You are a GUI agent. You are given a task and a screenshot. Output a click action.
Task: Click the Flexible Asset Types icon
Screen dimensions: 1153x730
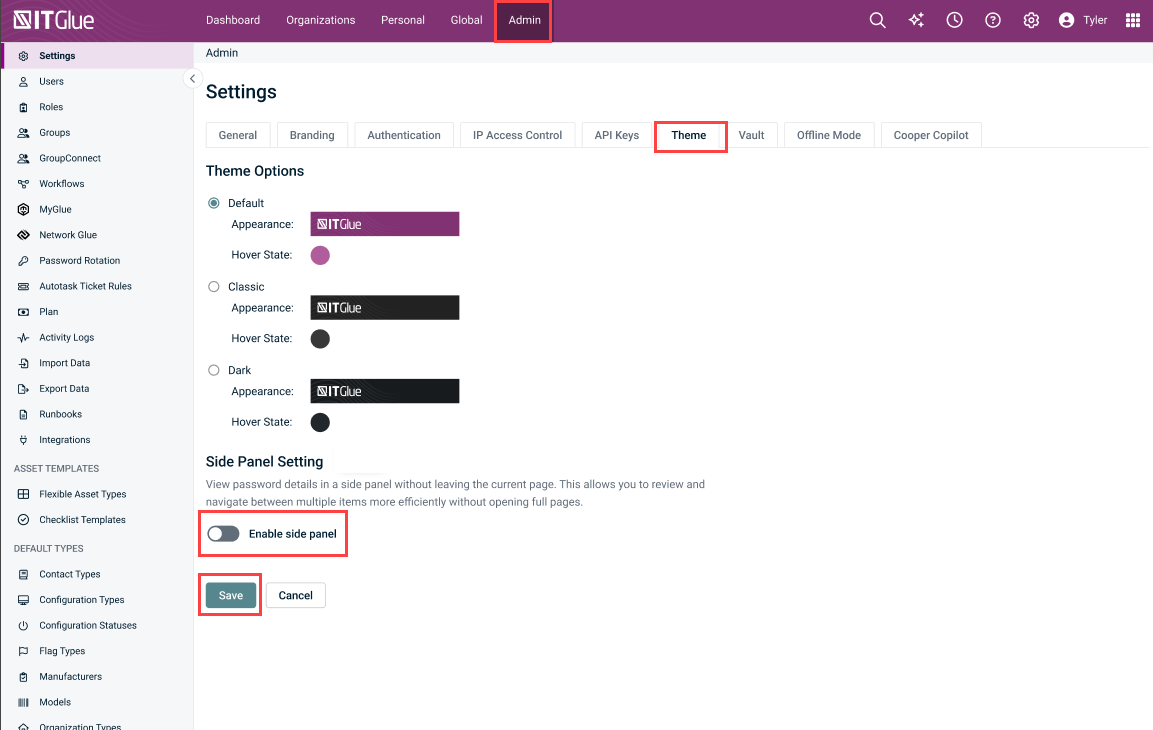click(x=24, y=494)
